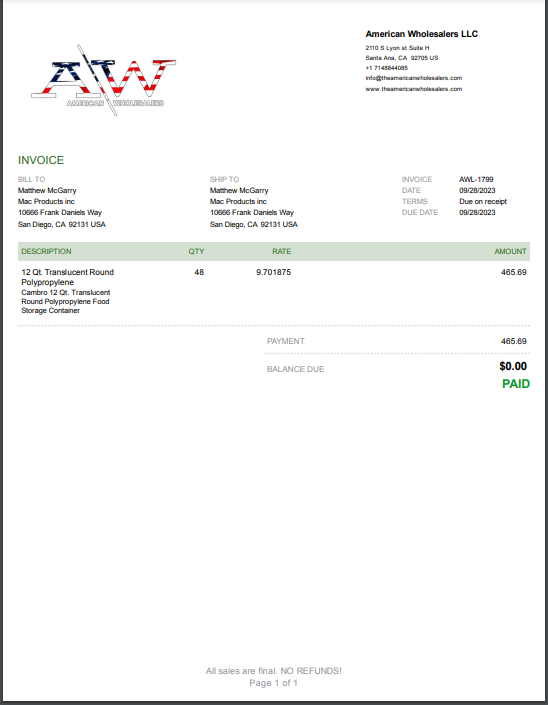Click the invoice number AWL-1799

point(476,179)
